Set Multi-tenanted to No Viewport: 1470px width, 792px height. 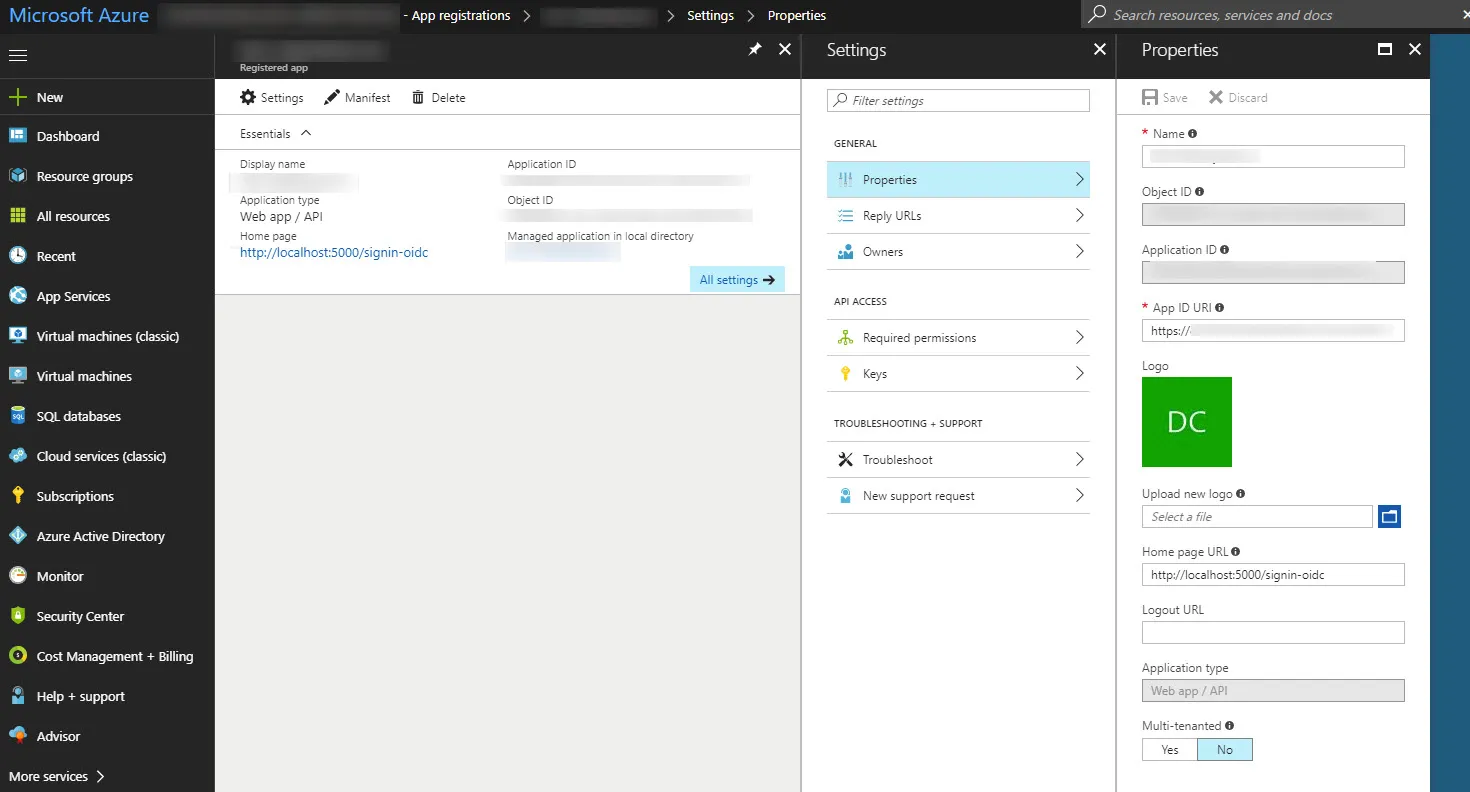1225,750
